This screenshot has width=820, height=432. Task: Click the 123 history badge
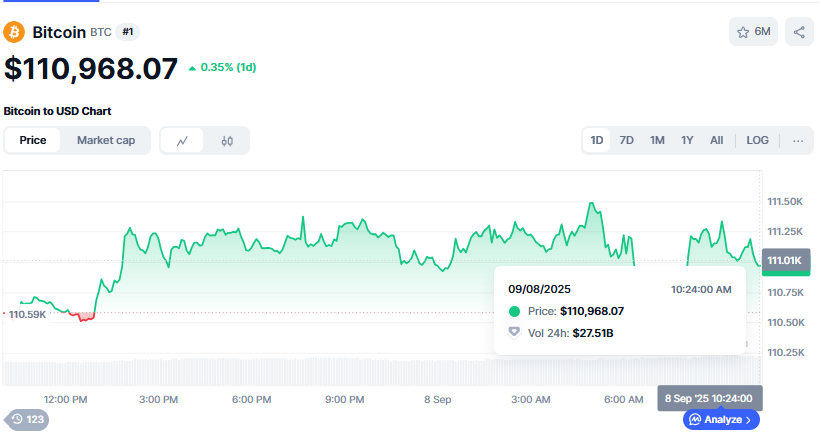[28, 419]
